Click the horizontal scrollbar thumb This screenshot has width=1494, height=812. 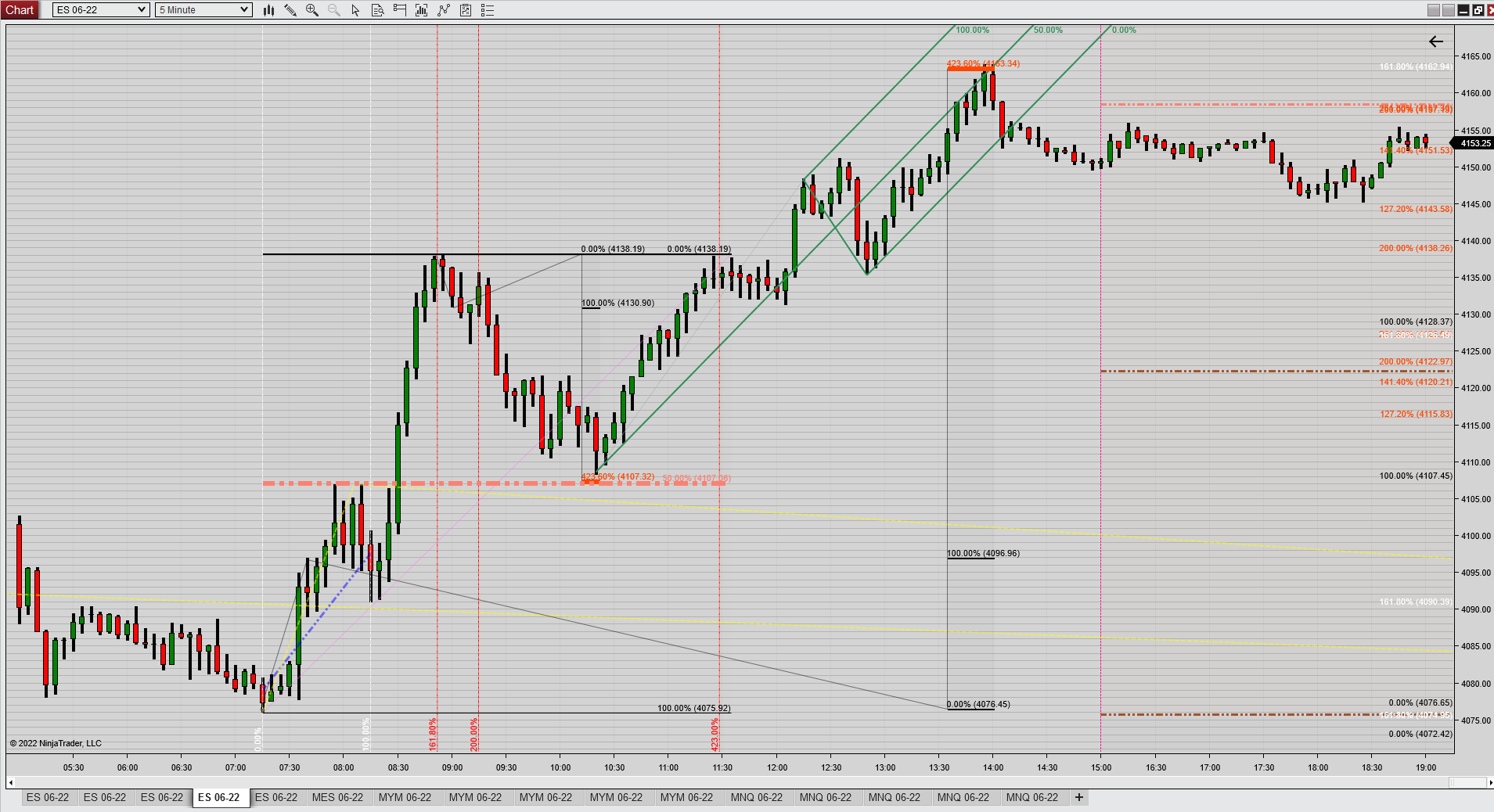tap(1467, 782)
